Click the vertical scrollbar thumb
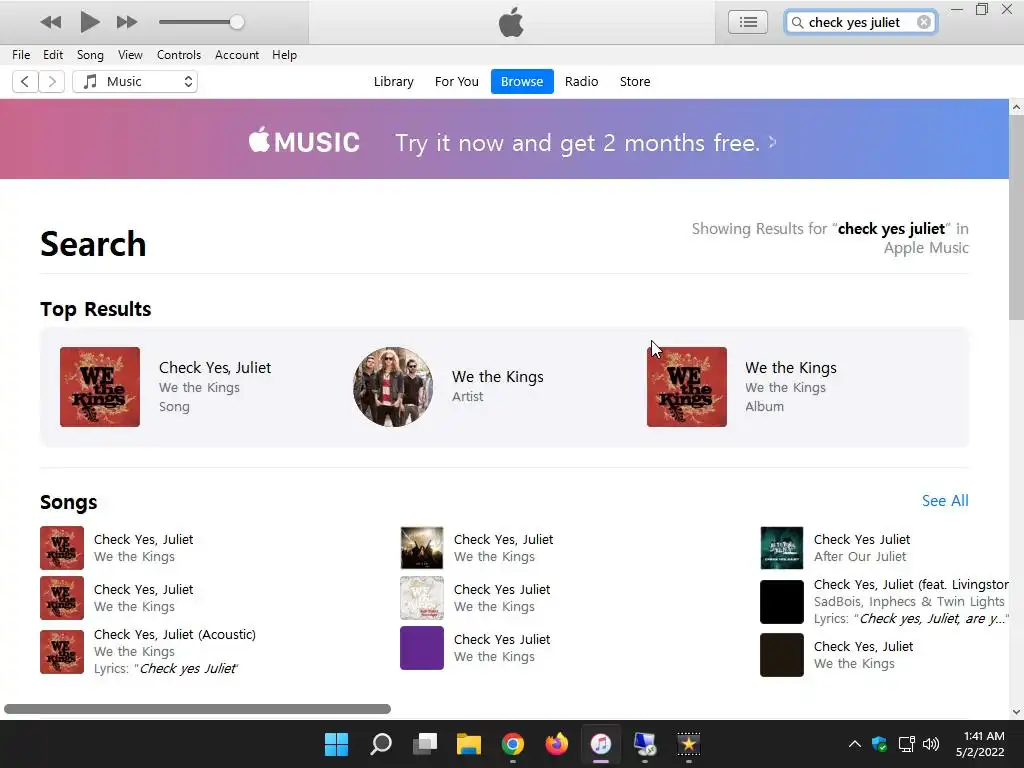1024x768 pixels. coord(1016,217)
